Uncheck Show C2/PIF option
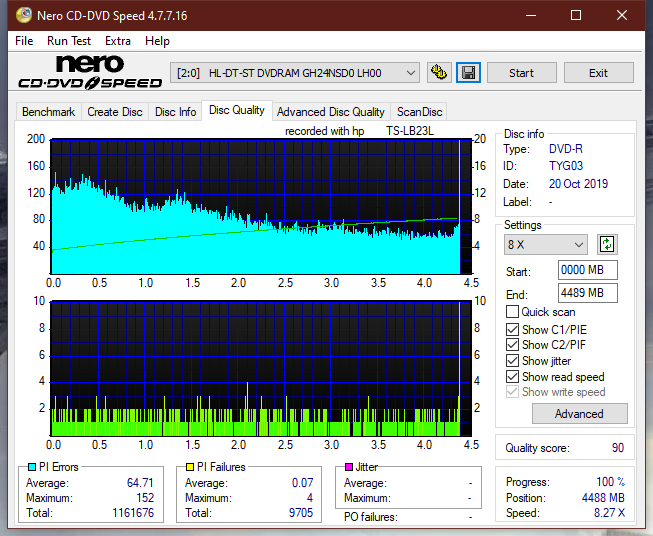Image resolution: width=653 pixels, height=536 pixels. [512, 345]
